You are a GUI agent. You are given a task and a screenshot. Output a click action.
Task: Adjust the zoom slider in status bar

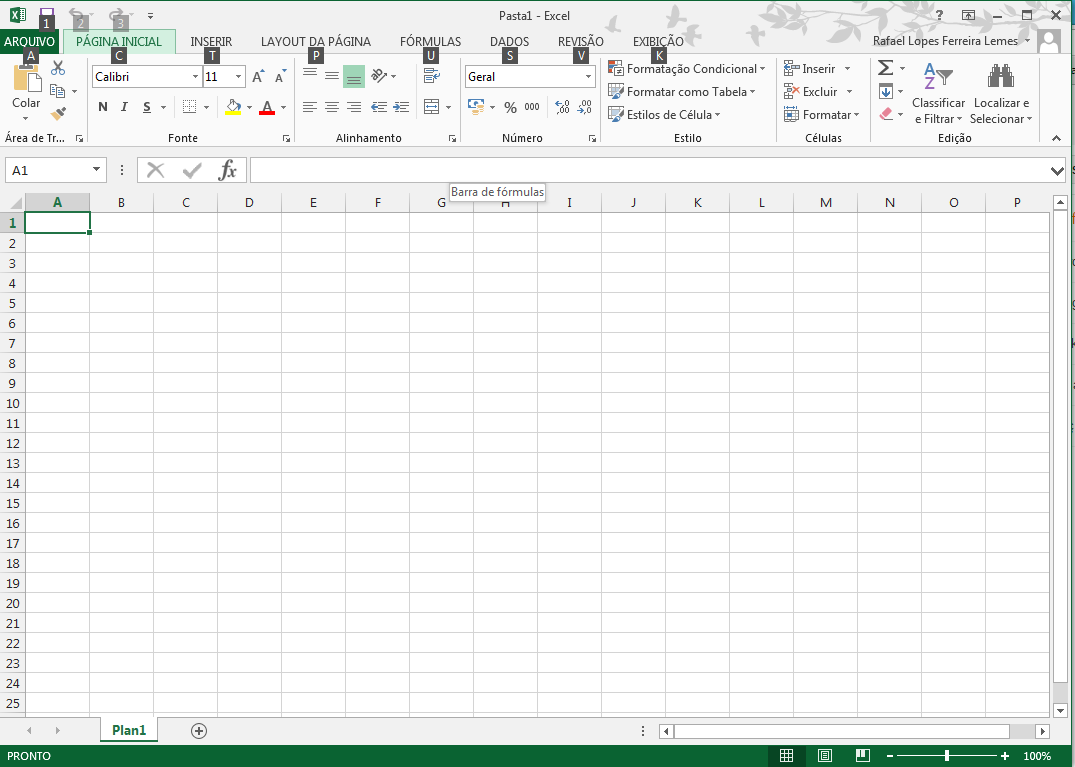click(x=946, y=756)
